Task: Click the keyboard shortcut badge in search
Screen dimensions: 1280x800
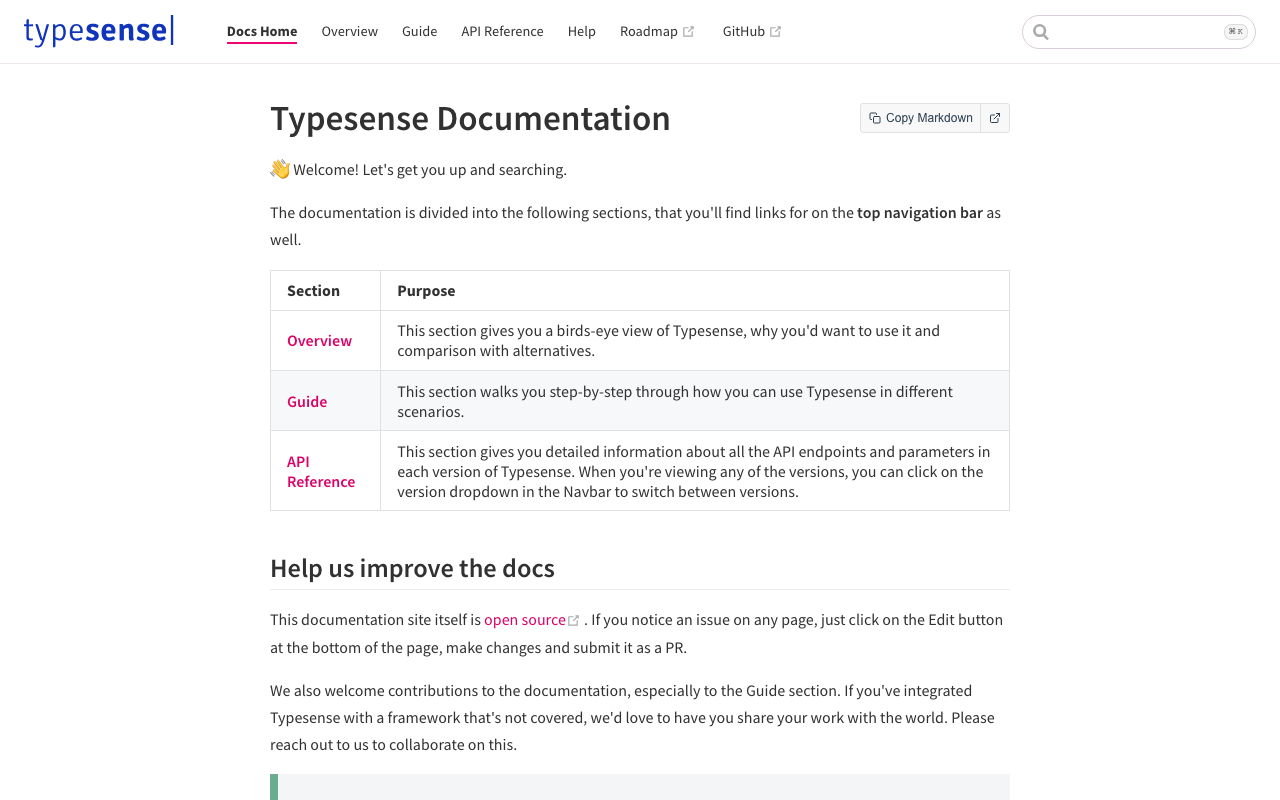Action: (x=1236, y=32)
